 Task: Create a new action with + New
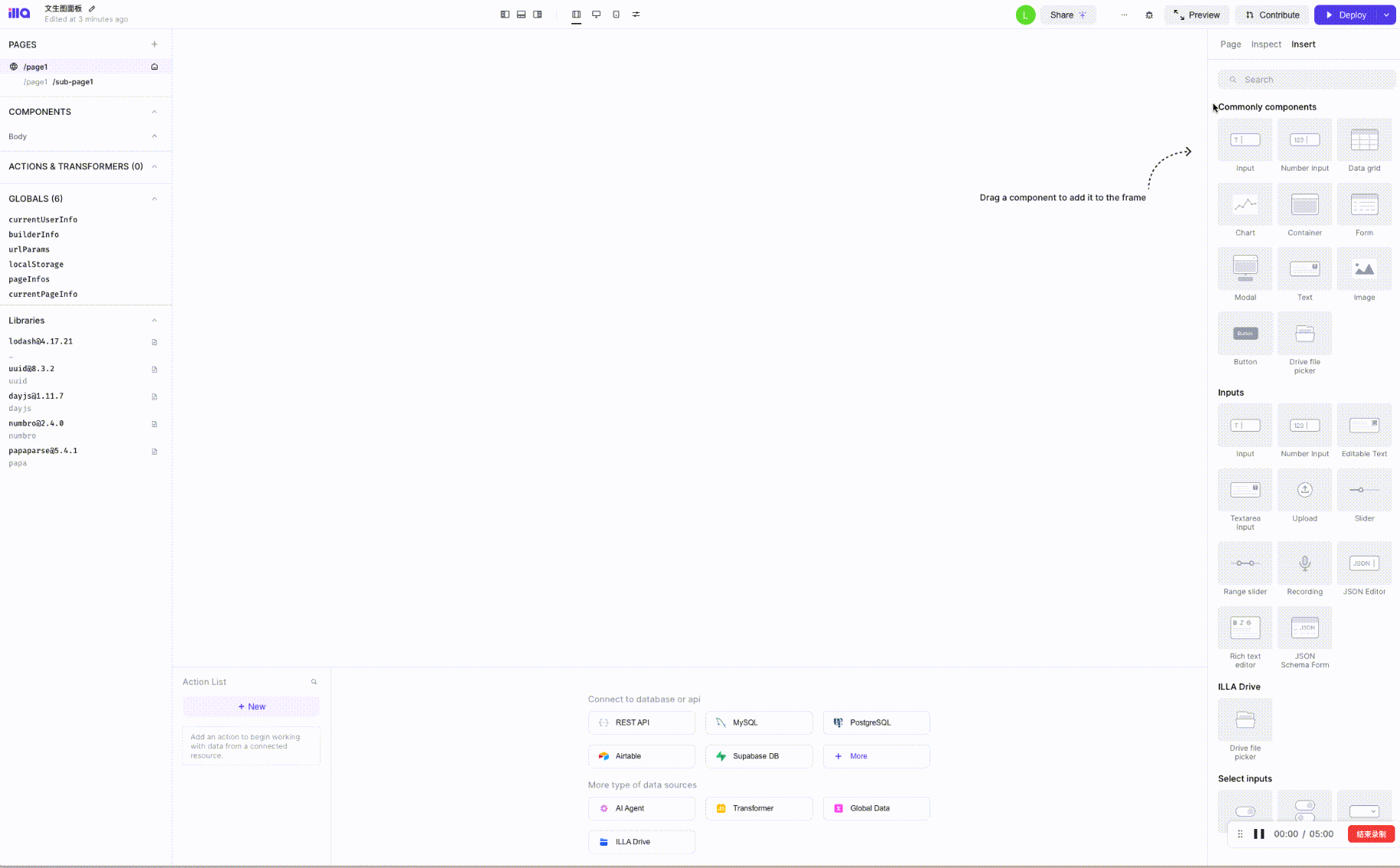[251, 706]
